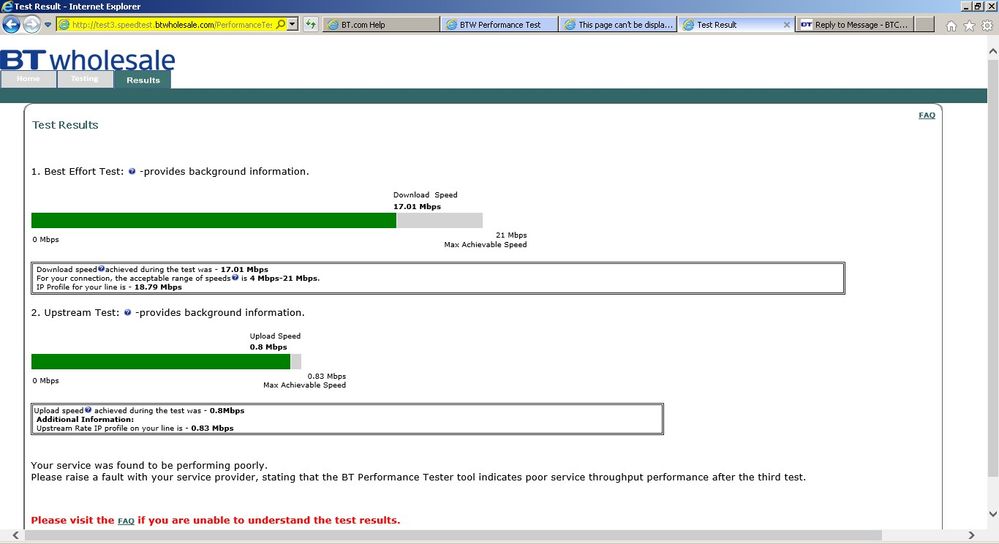Switch to the BT.com Help tab
This screenshot has height=544, width=999.
click(x=380, y=25)
